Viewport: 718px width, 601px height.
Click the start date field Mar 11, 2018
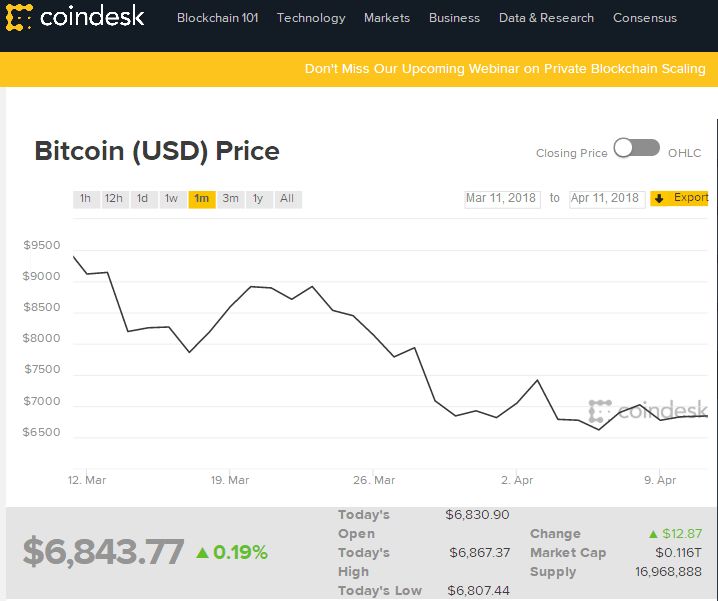(502, 198)
